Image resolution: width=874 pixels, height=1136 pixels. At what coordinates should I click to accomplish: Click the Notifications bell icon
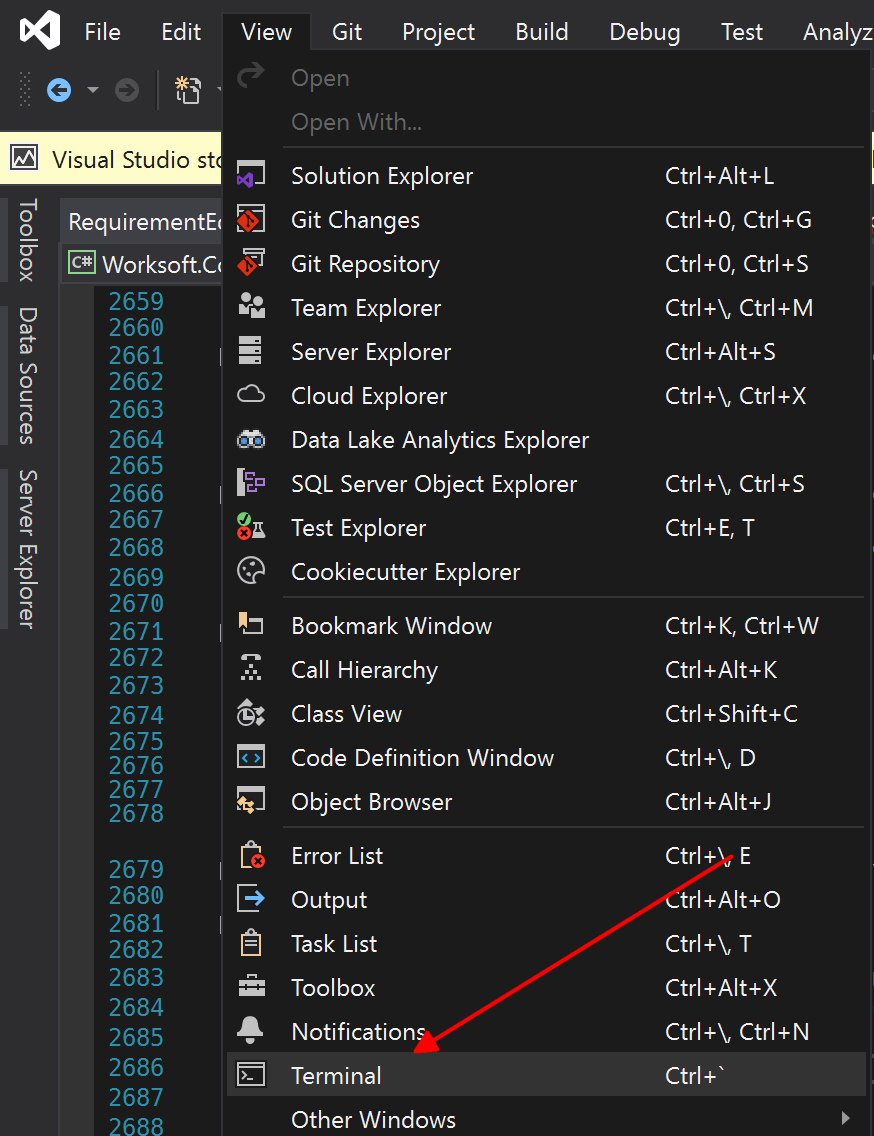(x=251, y=1031)
